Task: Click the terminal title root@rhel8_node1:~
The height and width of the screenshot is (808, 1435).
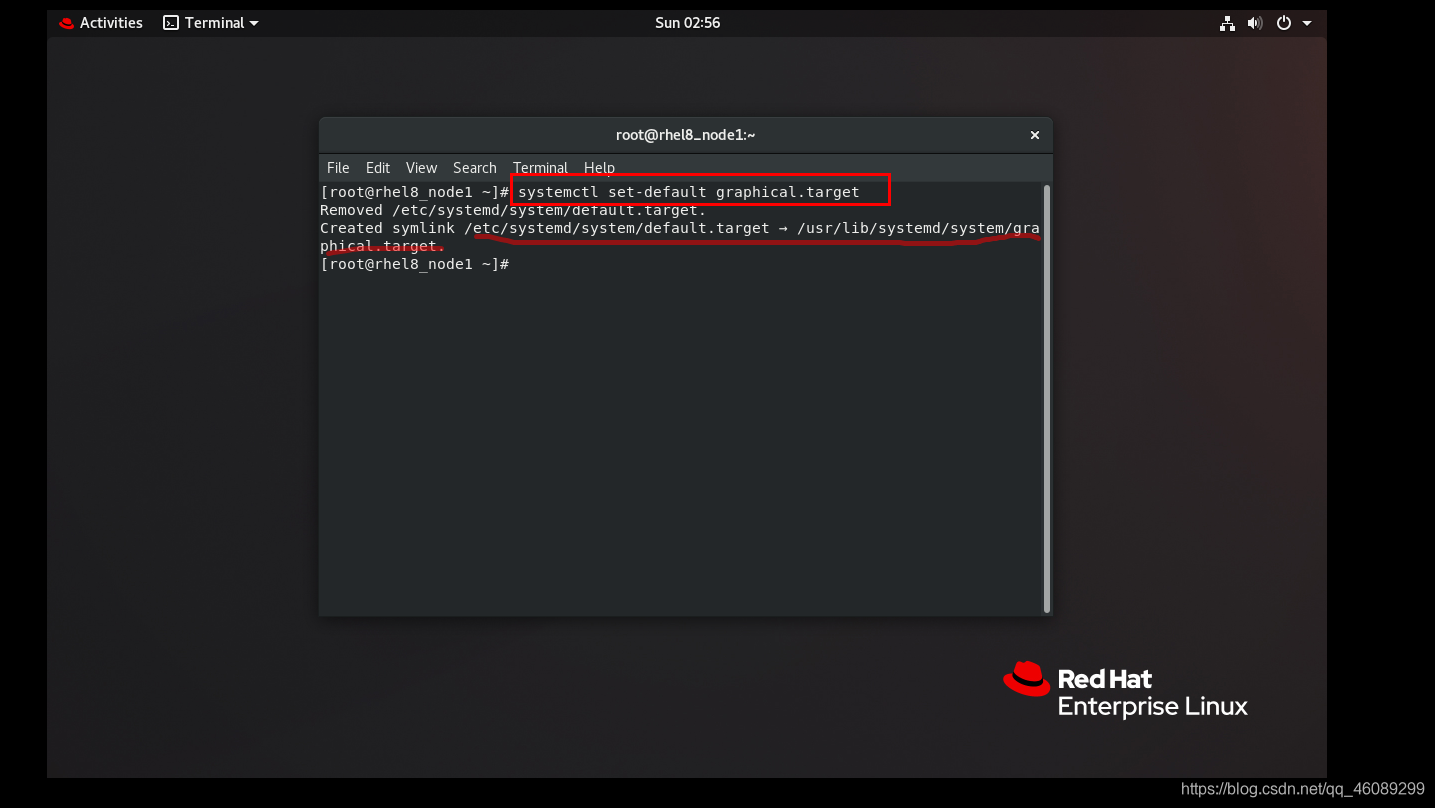Action: 685,135
